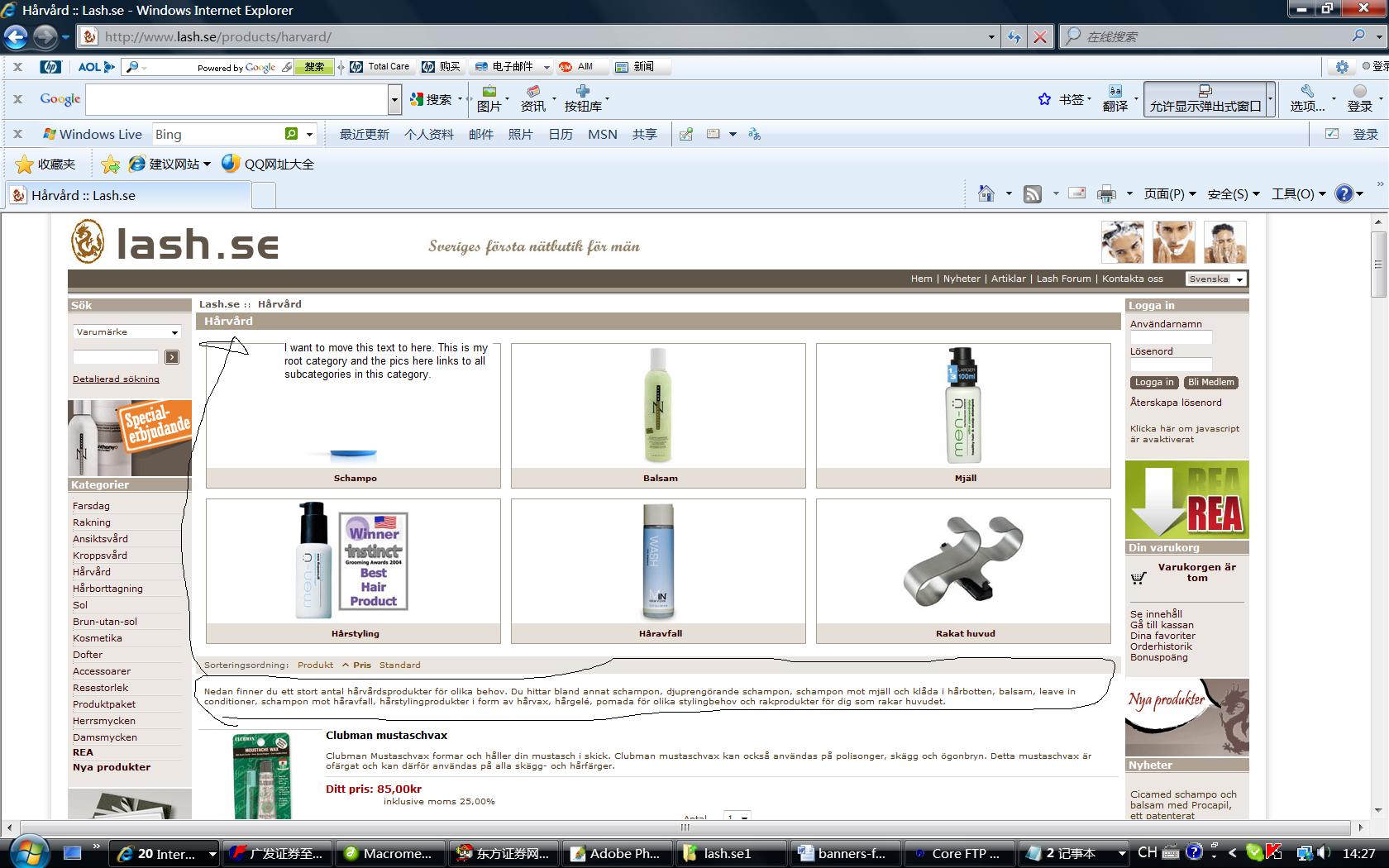Click the AOL toolbar logo
This screenshot has height=868, width=1389.
coord(96,67)
